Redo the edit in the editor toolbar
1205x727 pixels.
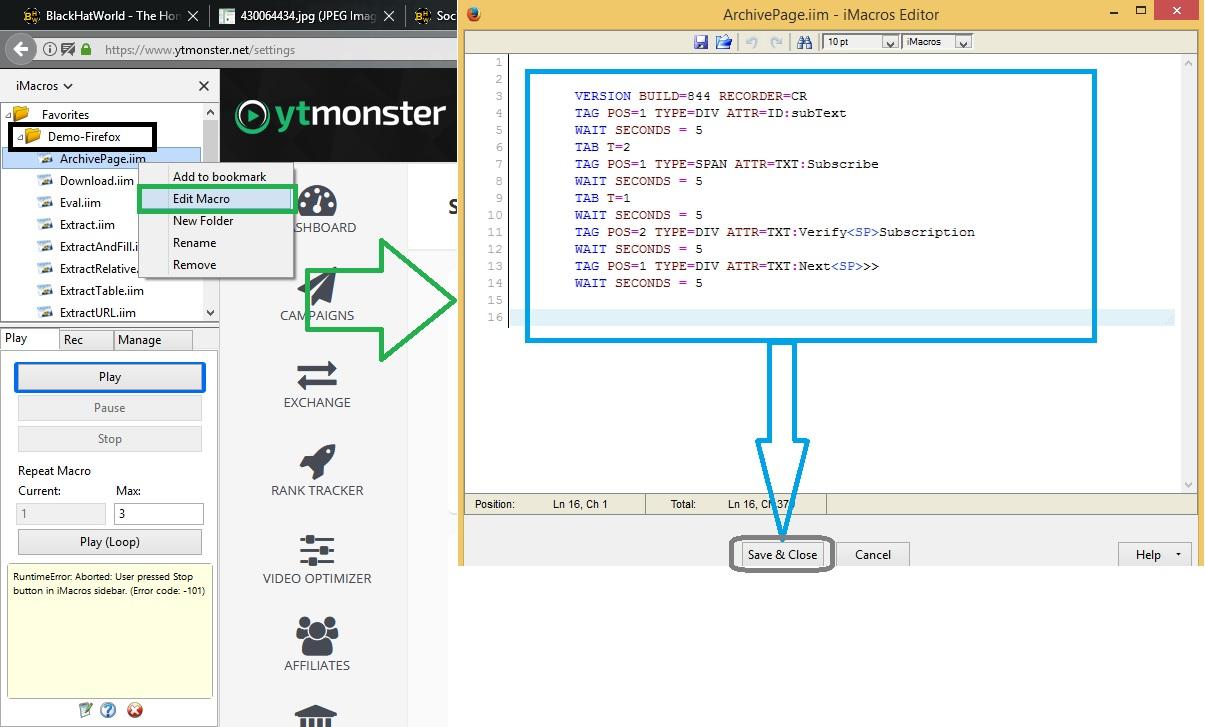click(775, 42)
